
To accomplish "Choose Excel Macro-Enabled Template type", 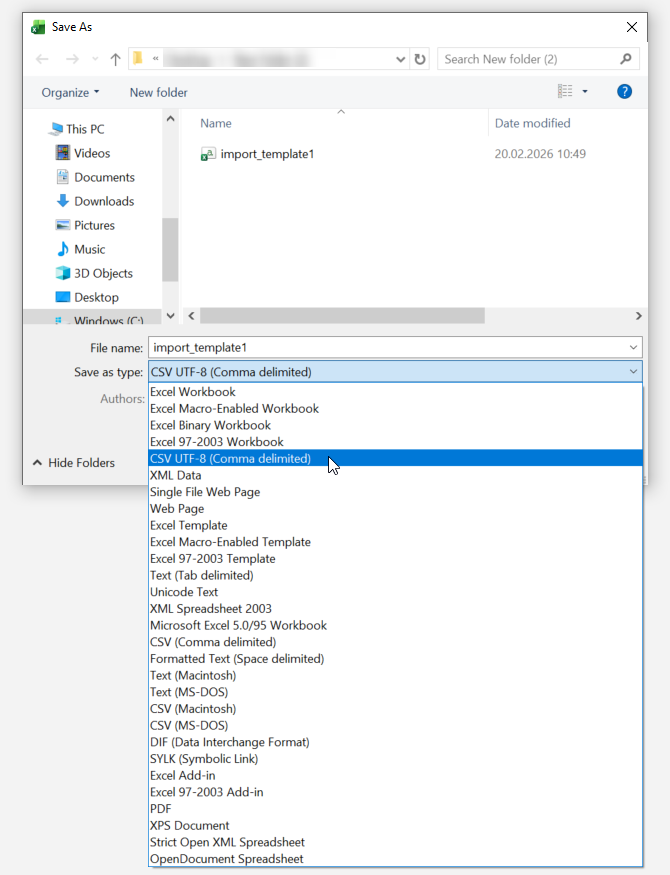I will pos(396,542).
